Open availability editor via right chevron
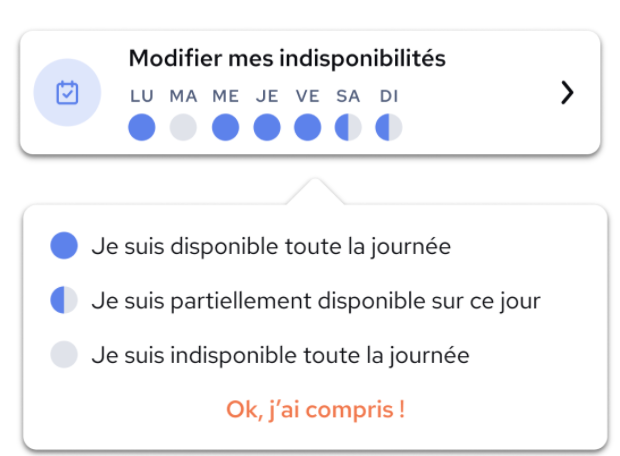 point(567,93)
